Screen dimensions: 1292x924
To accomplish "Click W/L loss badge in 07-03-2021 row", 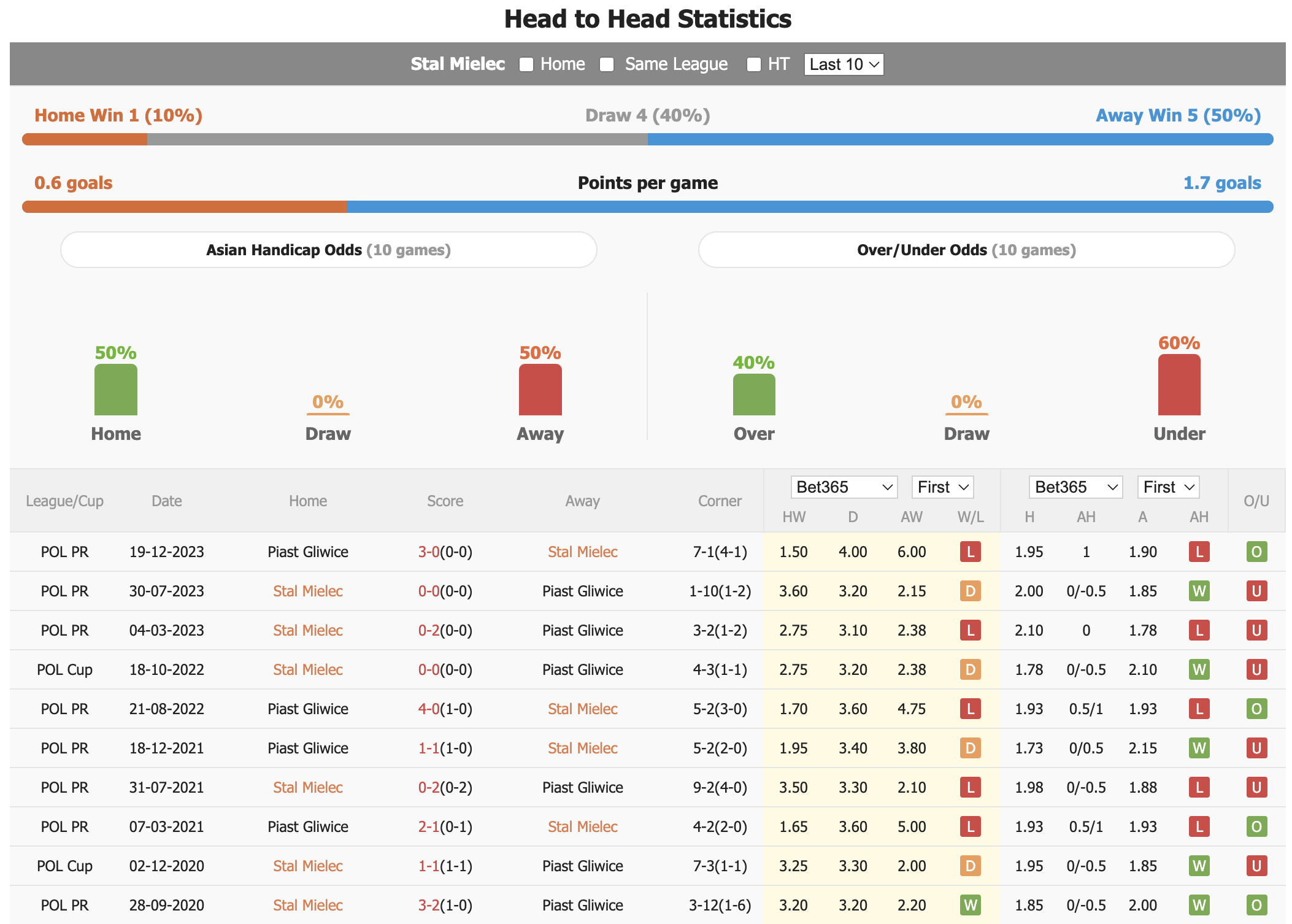I will (971, 826).
